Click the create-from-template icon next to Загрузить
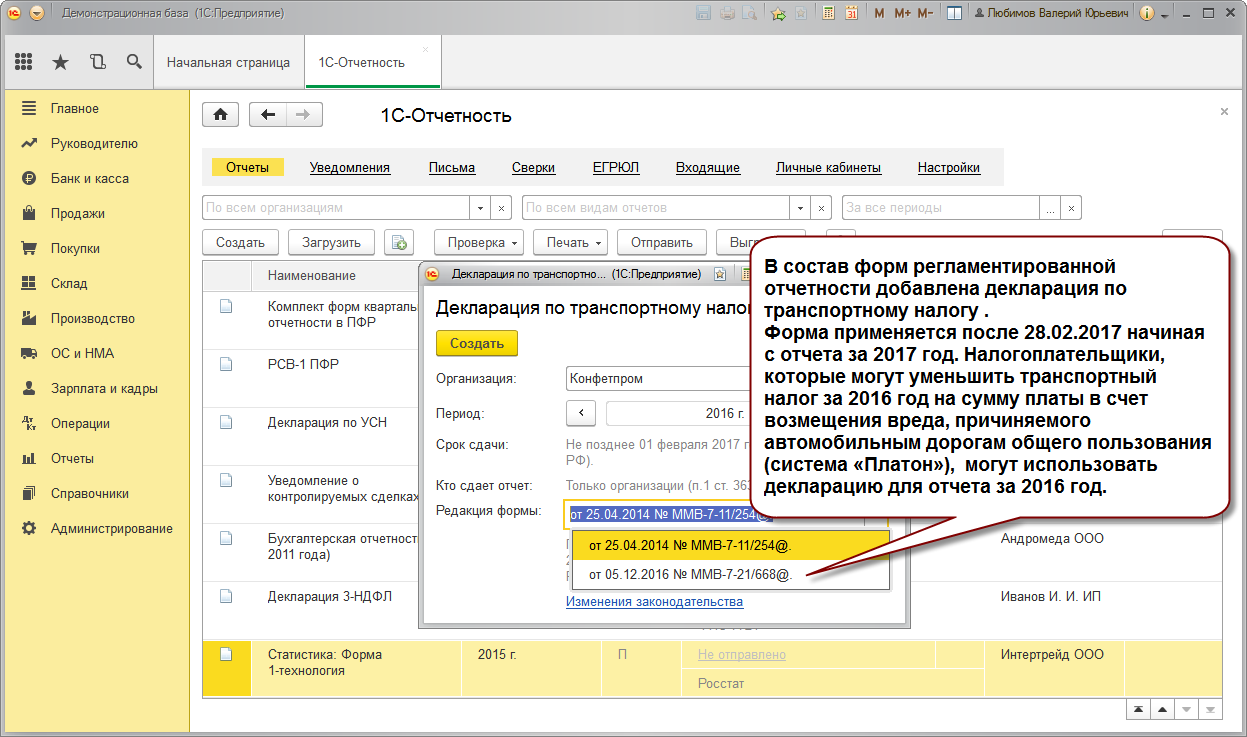The height and width of the screenshot is (737, 1247). coord(399,242)
